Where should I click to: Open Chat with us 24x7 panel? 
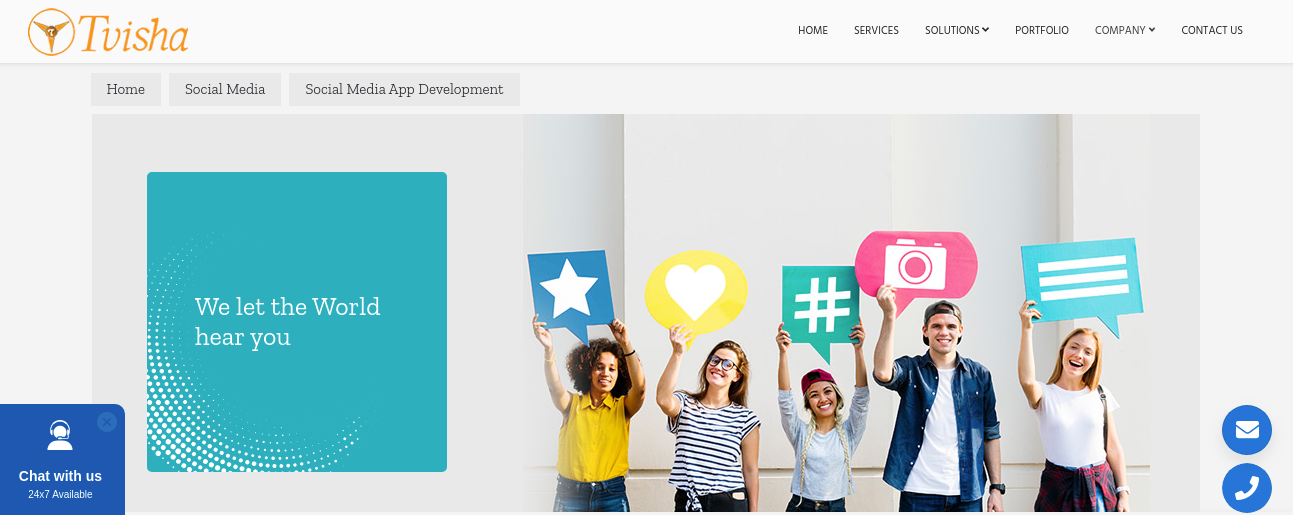point(61,460)
